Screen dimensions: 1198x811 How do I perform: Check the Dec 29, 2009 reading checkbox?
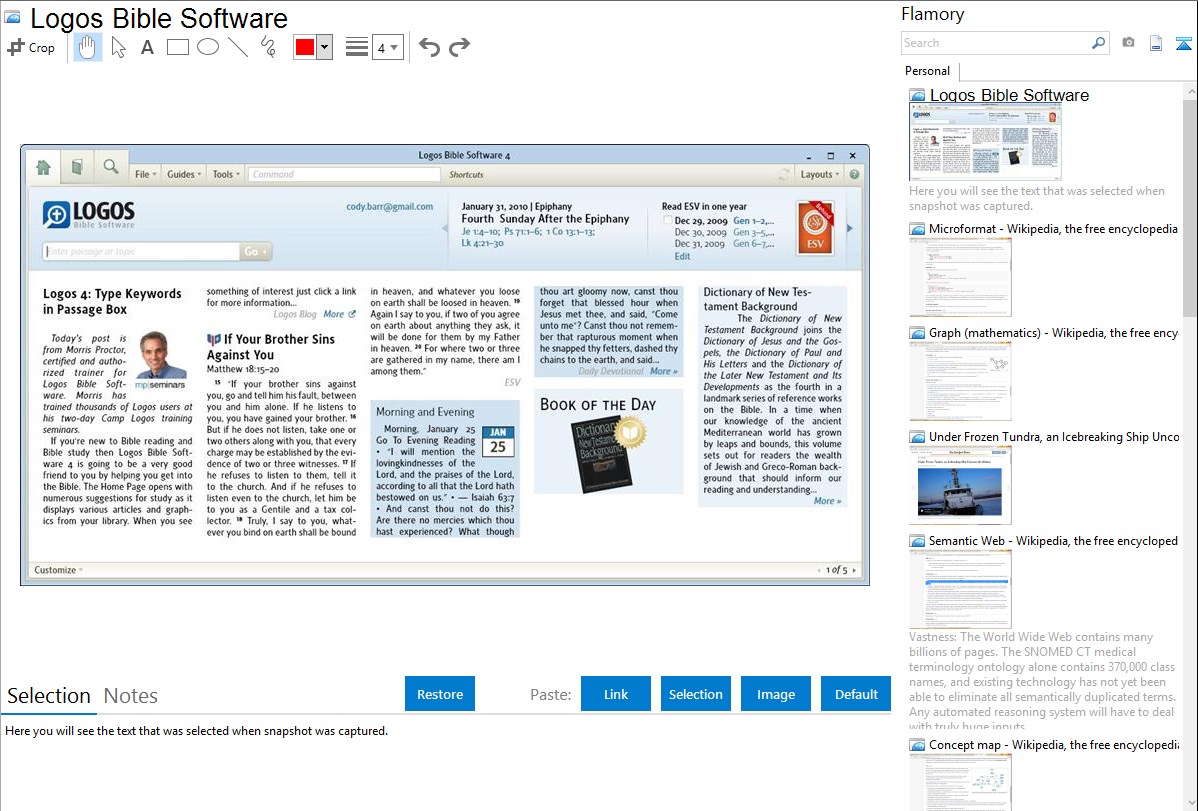(x=667, y=220)
